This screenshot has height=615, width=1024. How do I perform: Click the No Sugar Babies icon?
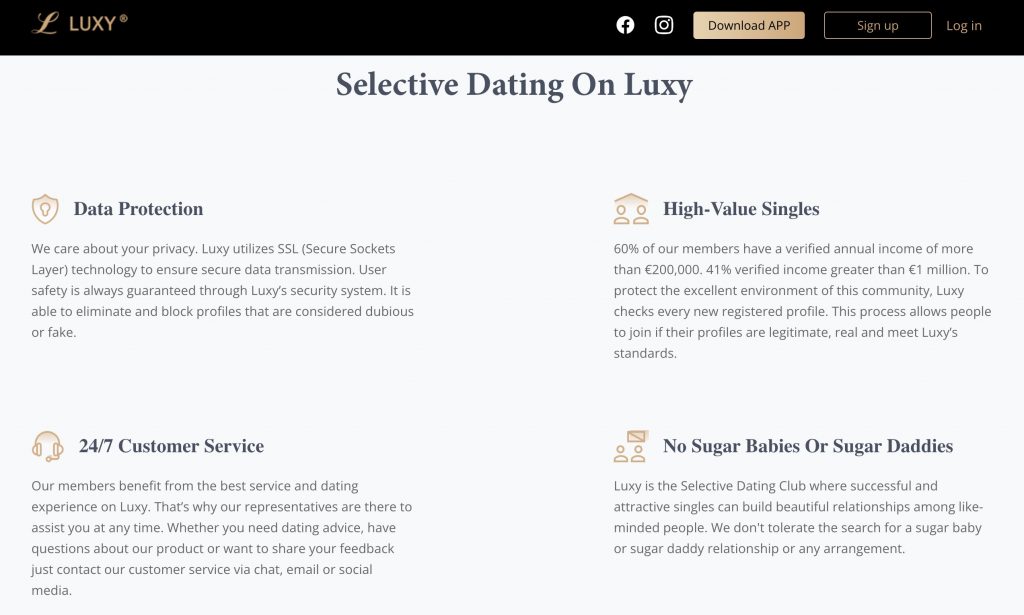click(631, 446)
